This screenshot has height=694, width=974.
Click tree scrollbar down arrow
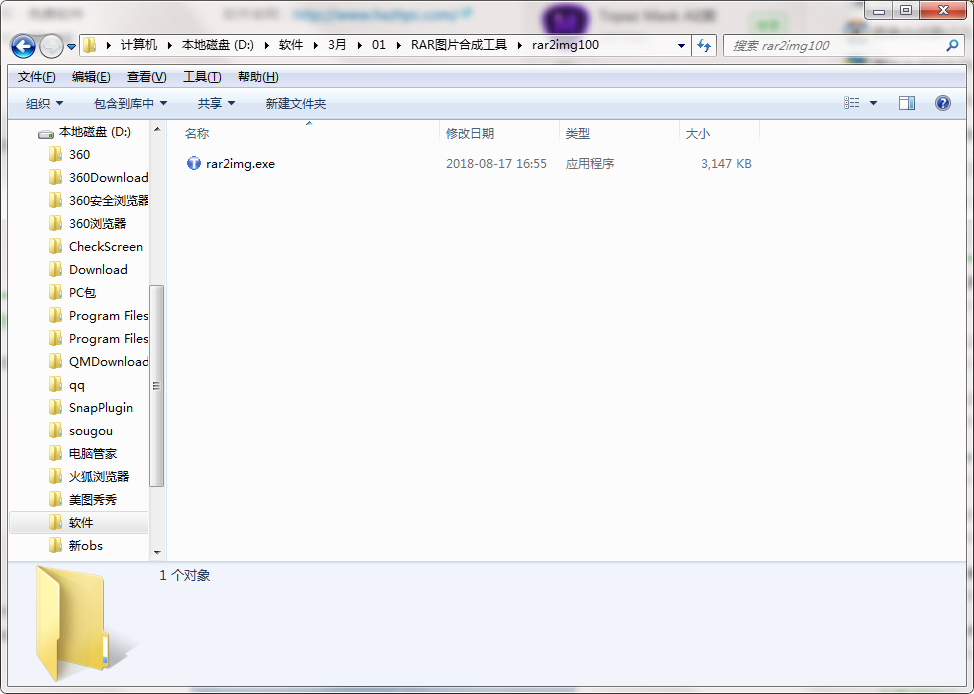(157, 552)
